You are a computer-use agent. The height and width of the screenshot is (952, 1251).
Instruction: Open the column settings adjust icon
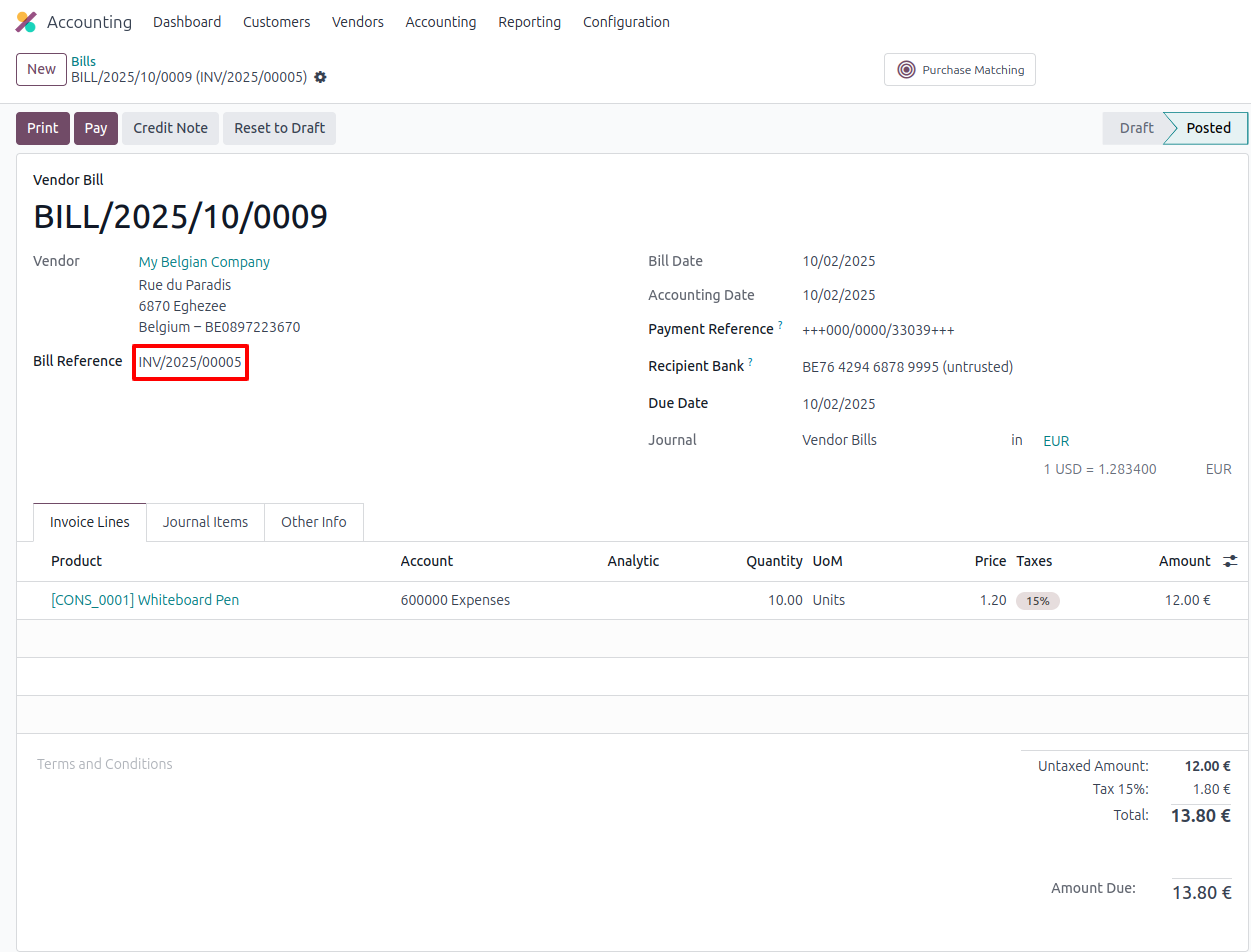[1230, 561]
